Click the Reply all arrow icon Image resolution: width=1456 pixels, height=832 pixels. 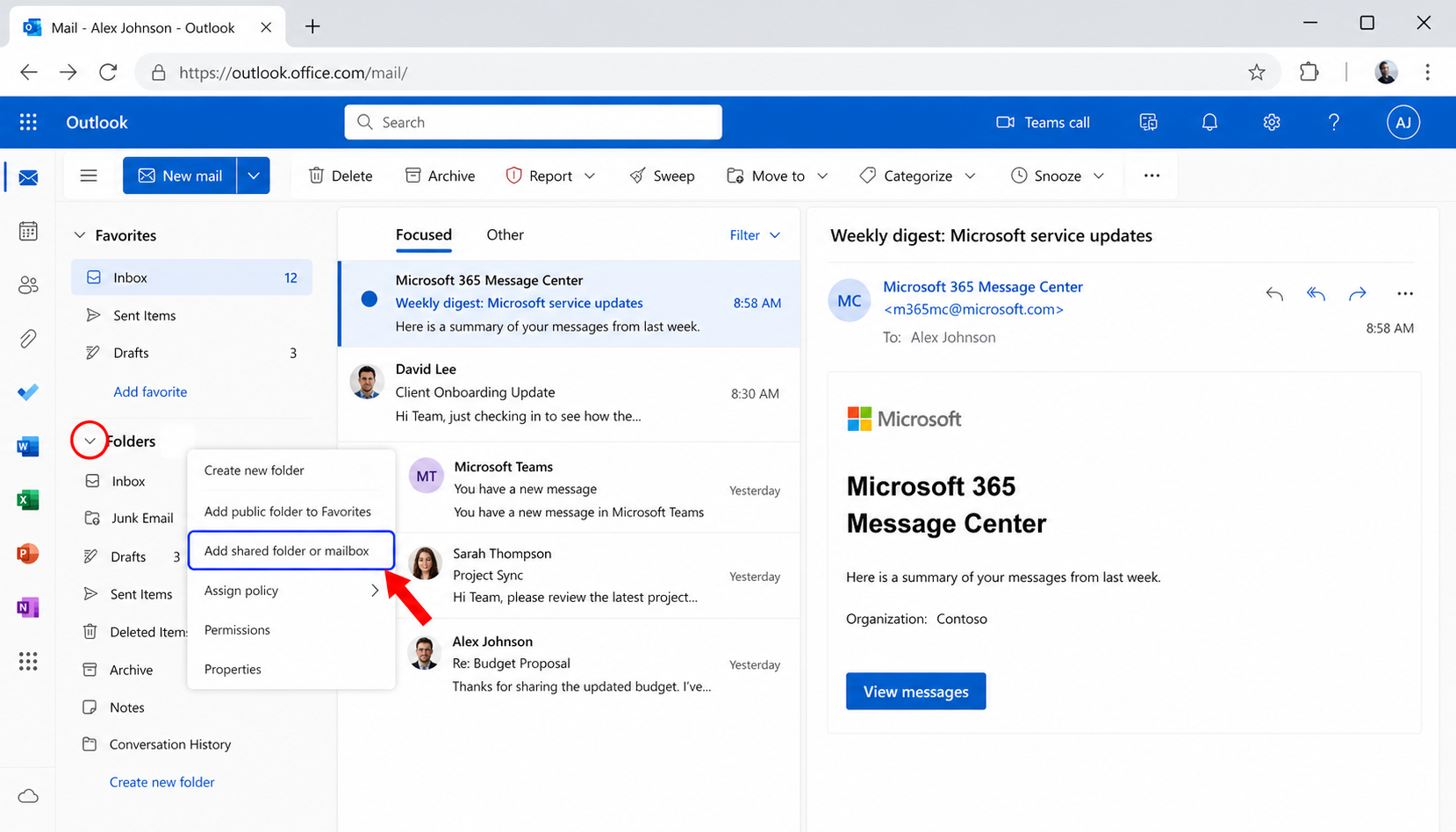[x=1316, y=294]
